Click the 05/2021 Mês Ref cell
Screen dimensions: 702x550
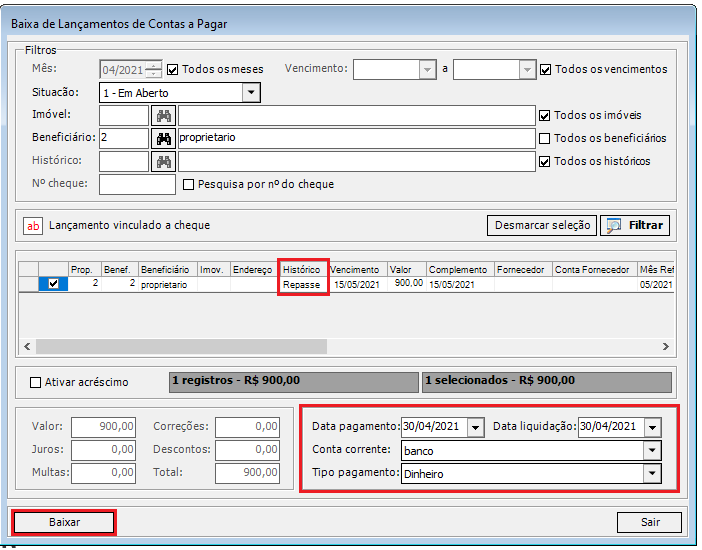(655, 284)
